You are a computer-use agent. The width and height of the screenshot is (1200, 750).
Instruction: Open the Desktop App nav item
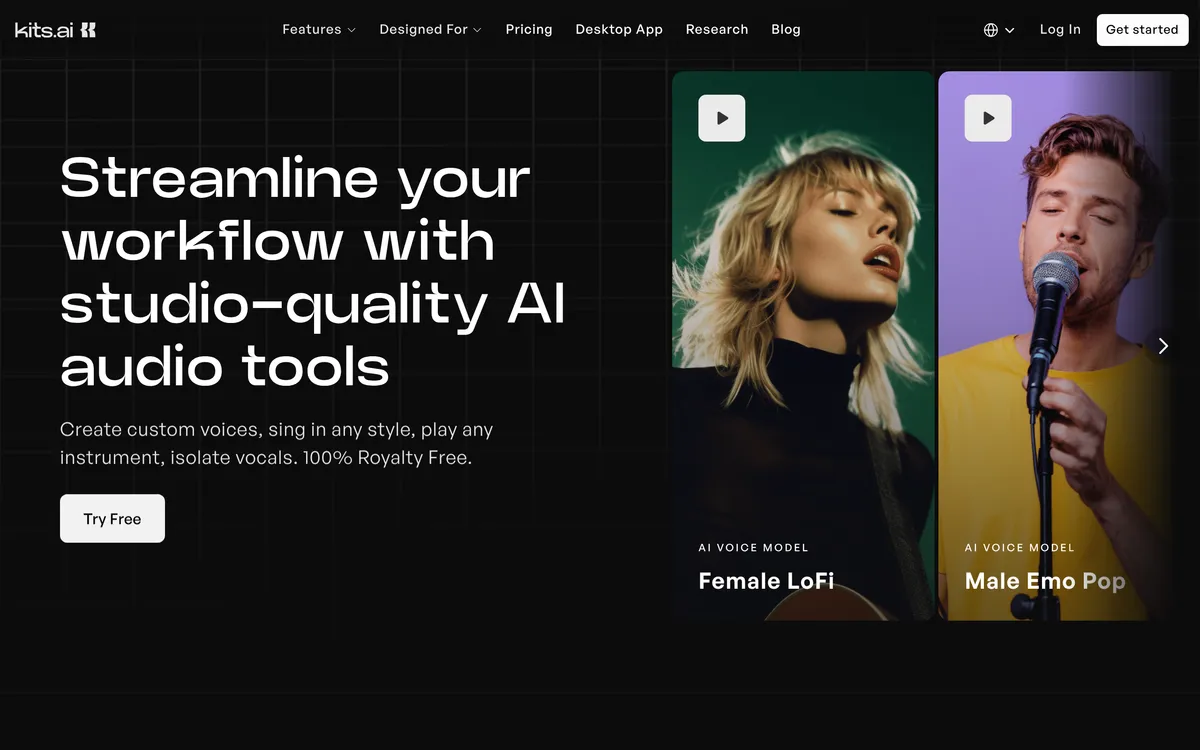pos(619,30)
